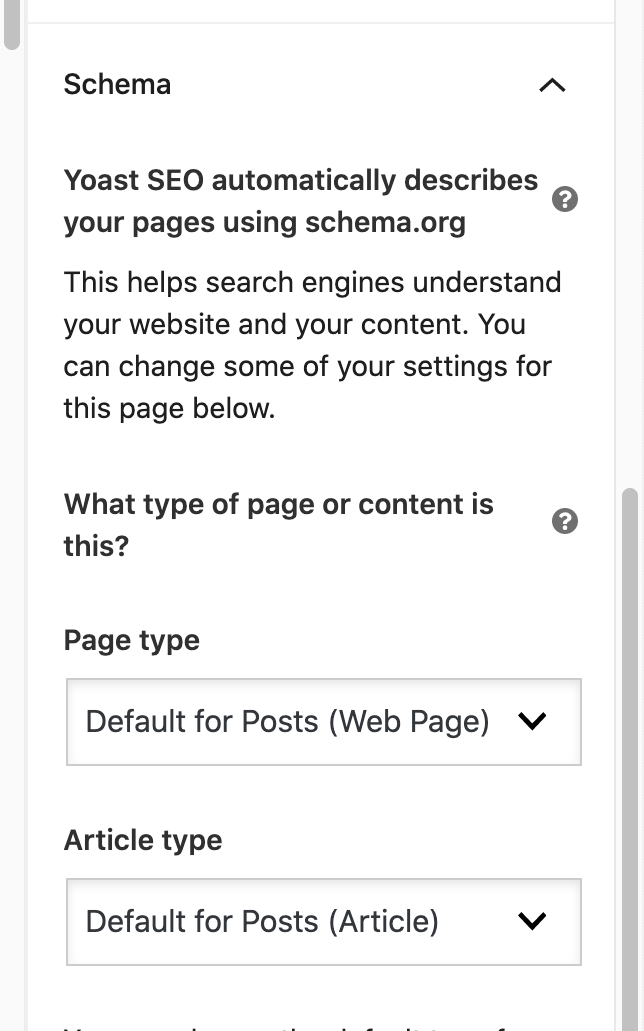
Task: Click the Page type dropdown arrow
Action: click(x=533, y=721)
